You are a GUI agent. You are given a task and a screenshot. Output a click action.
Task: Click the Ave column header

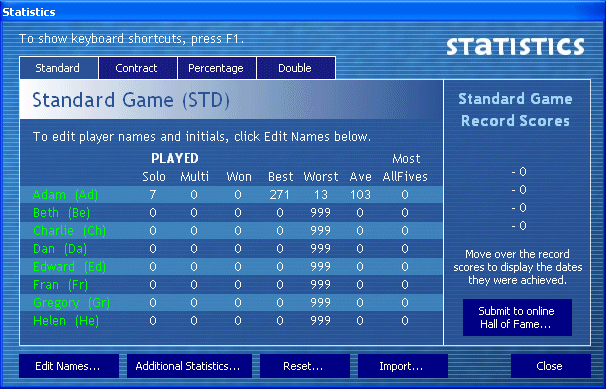tap(361, 177)
